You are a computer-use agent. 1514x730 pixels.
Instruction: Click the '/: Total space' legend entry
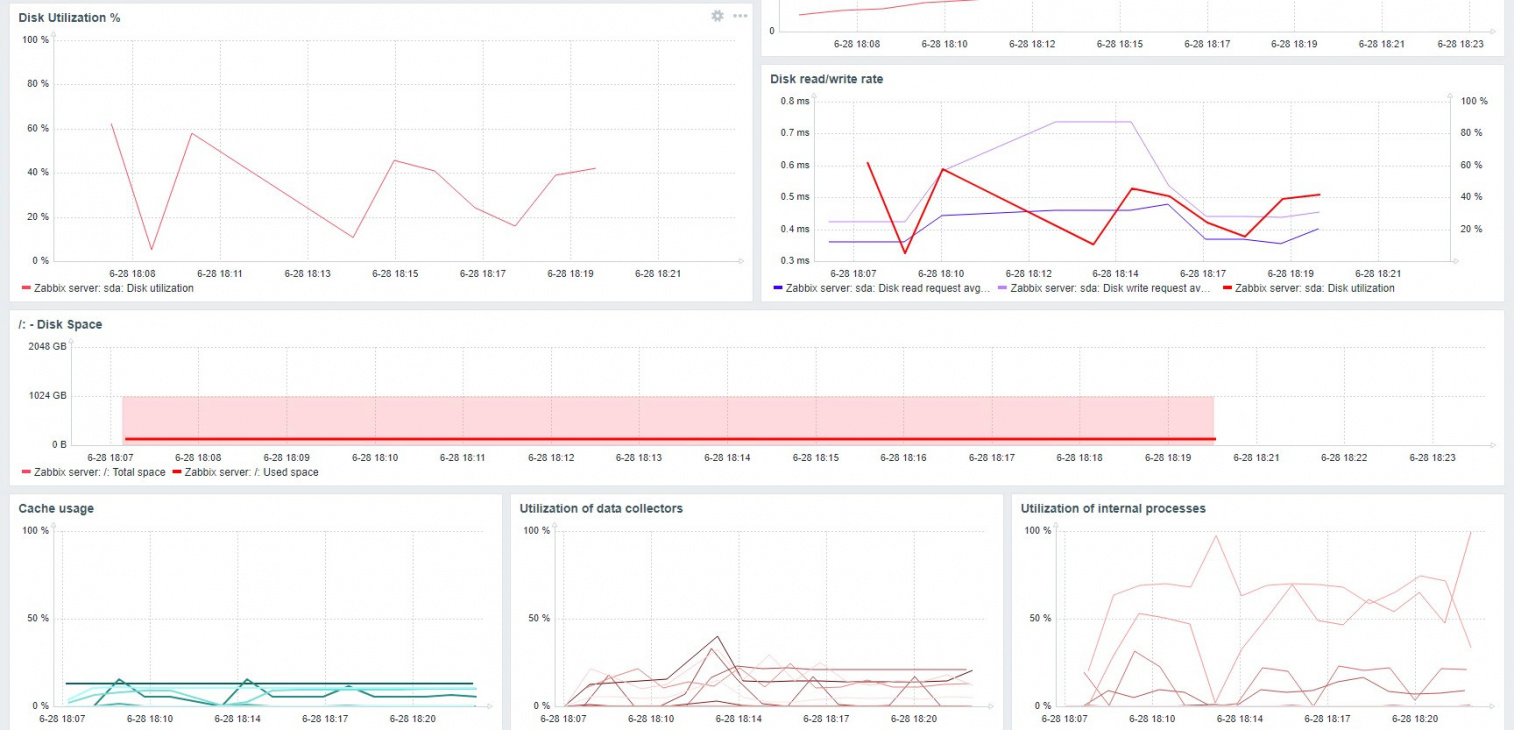coord(99,472)
